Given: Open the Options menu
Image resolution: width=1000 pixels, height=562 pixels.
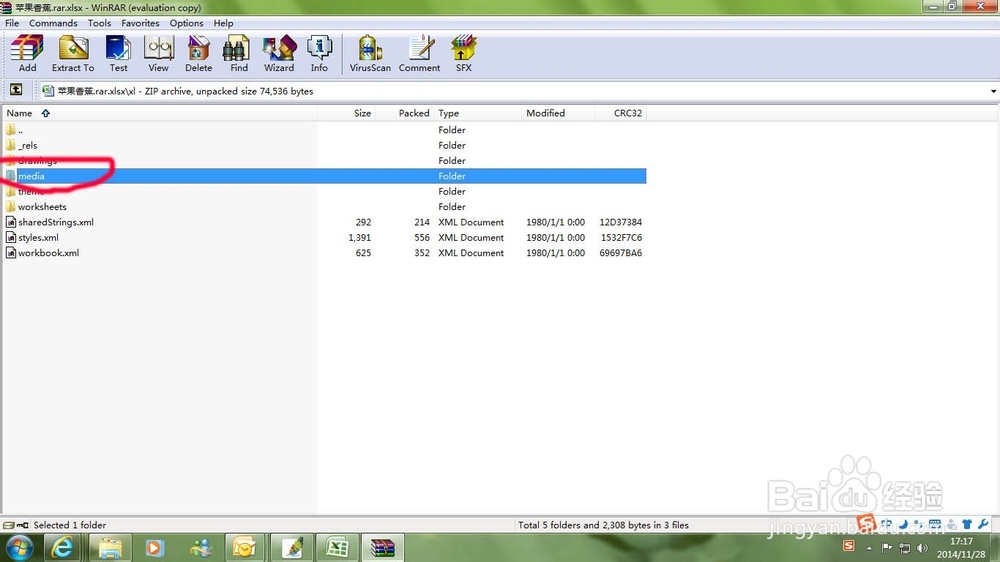Looking at the screenshot, I should point(186,23).
